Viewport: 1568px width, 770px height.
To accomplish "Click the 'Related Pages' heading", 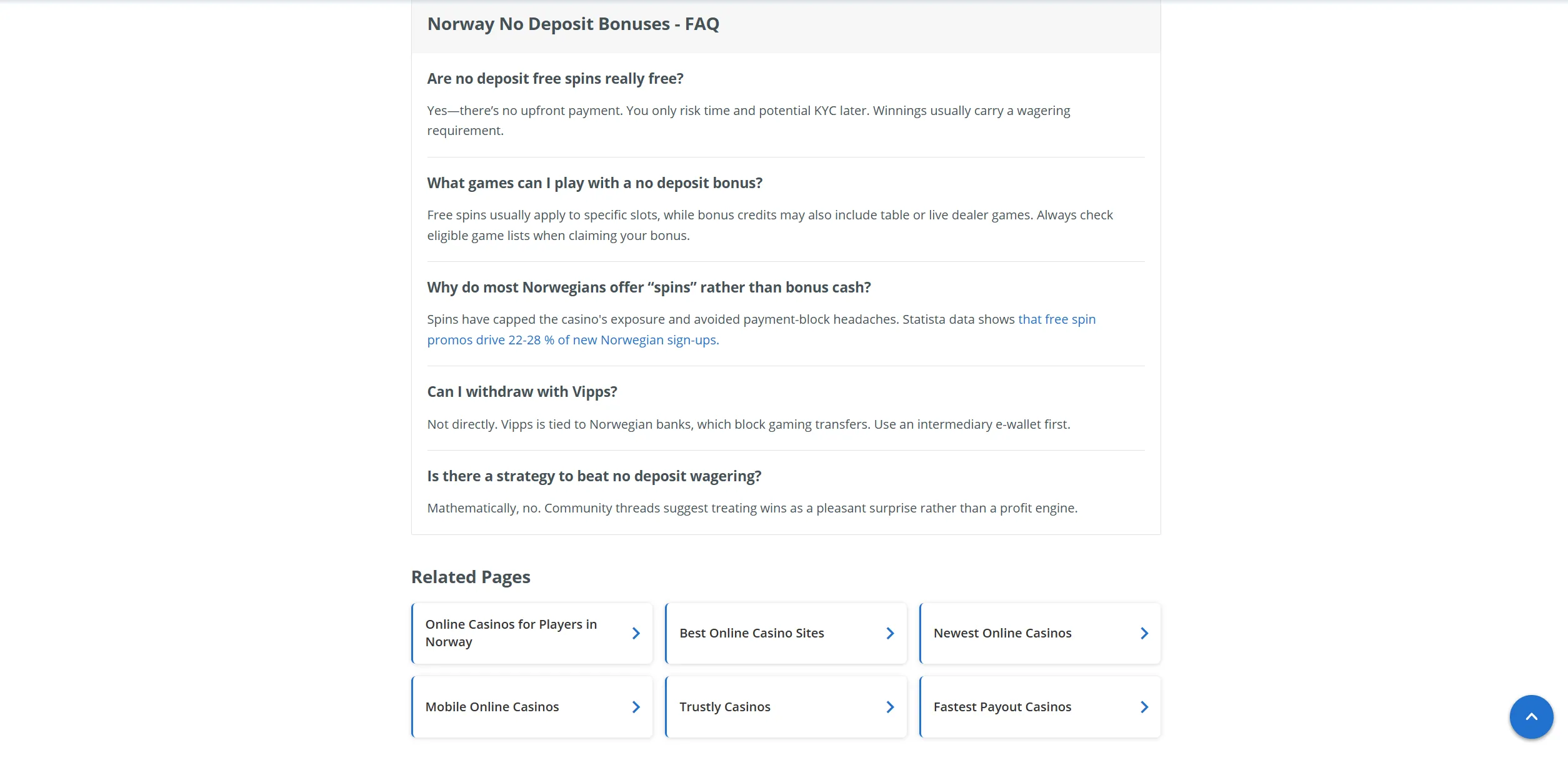I will pos(471,577).
